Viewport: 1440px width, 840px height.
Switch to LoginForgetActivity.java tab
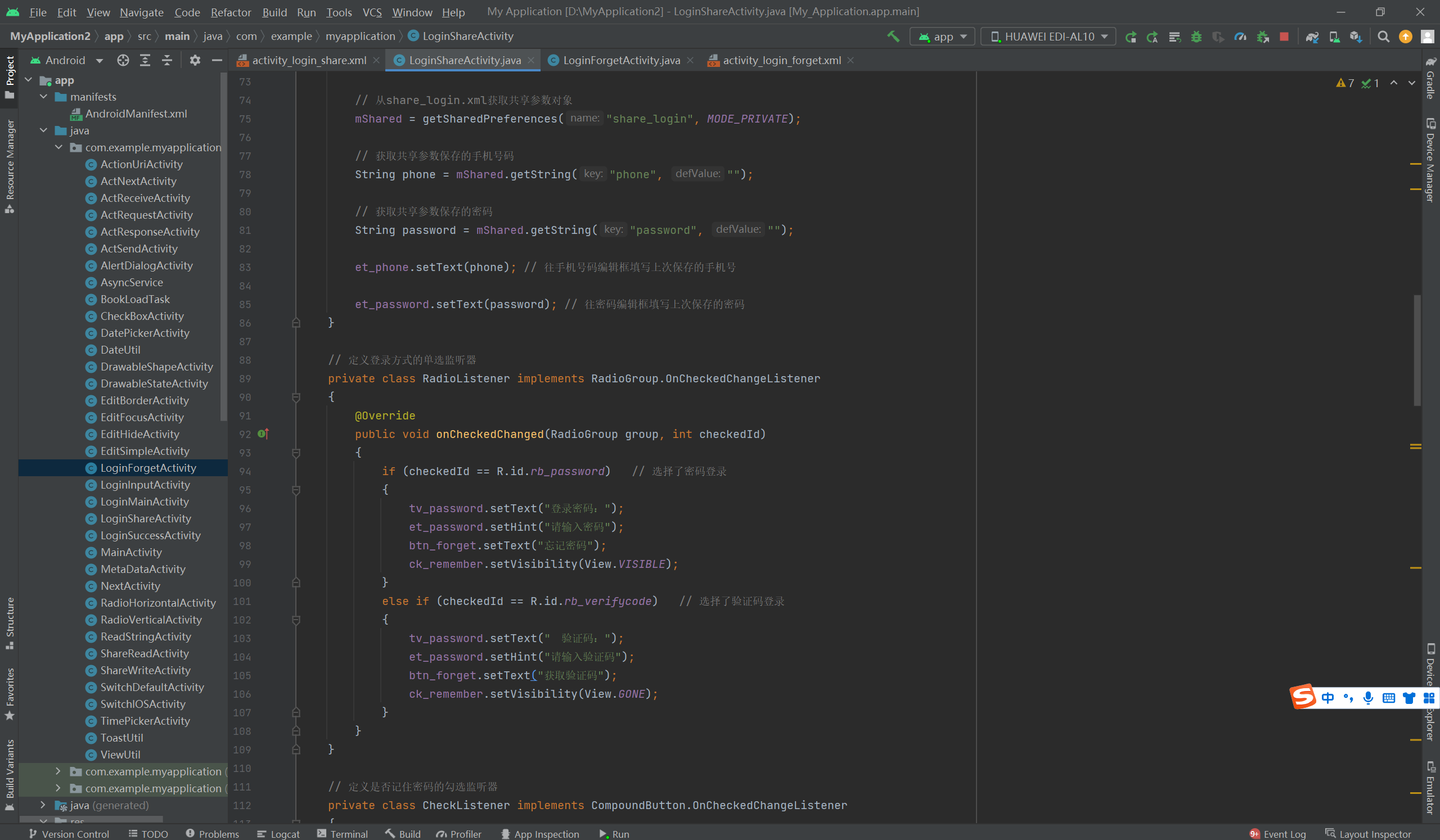click(620, 60)
